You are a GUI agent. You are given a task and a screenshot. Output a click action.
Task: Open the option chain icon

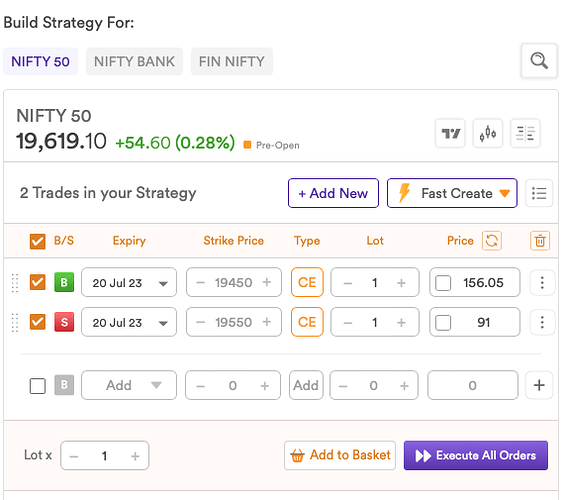tap(525, 133)
